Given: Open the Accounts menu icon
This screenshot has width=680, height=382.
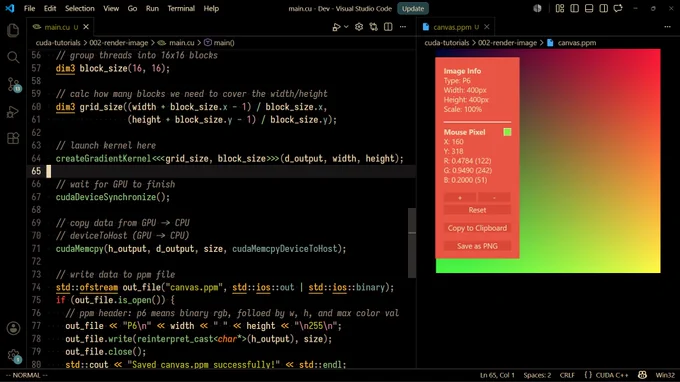Looking at the screenshot, I should click(13, 328).
